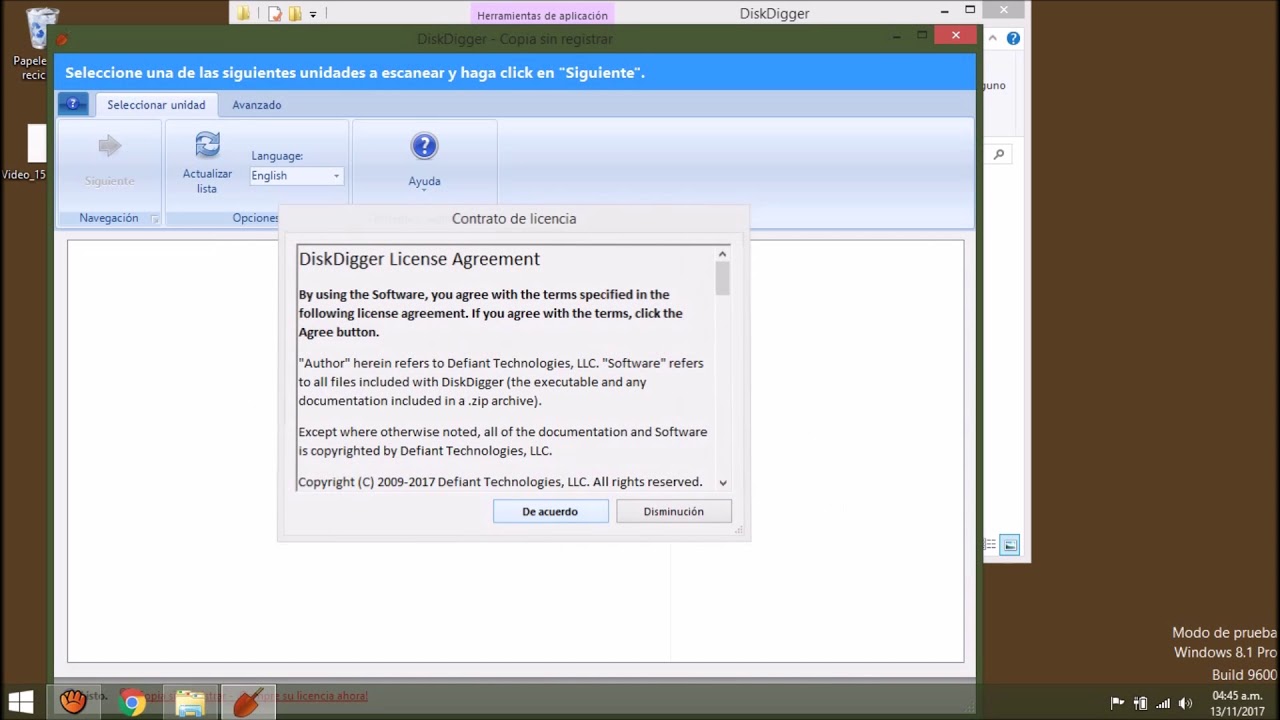Open the taskbar clock and date
This screenshot has height=720, width=1280.
click(x=1238, y=703)
